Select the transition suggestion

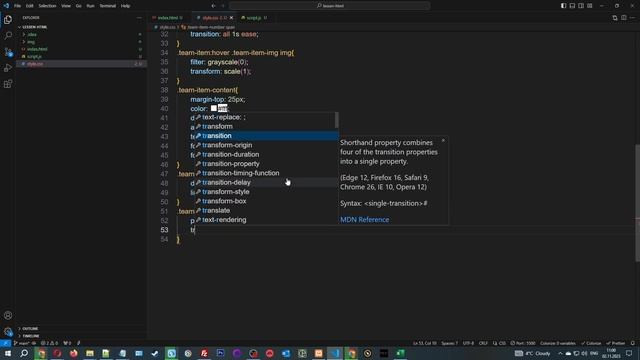pyautogui.click(x=266, y=136)
